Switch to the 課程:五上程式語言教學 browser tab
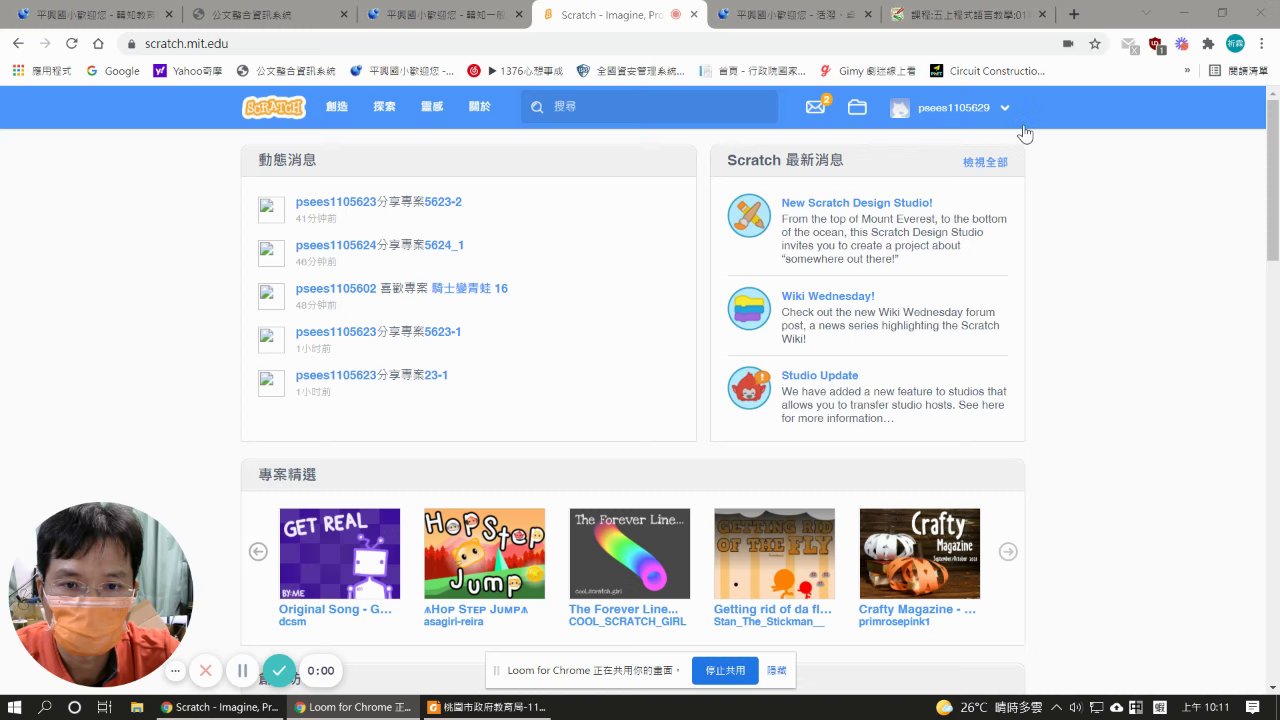Viewport: 1280px width, 720px height. (x=969, y=15)
